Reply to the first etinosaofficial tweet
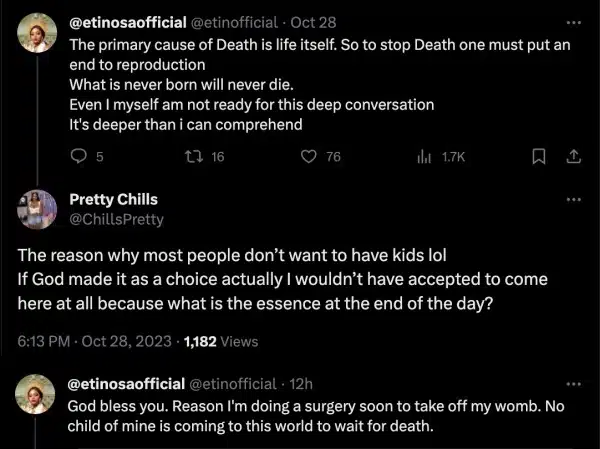Viewport: 600px width, 449px height. click(80, 156)
